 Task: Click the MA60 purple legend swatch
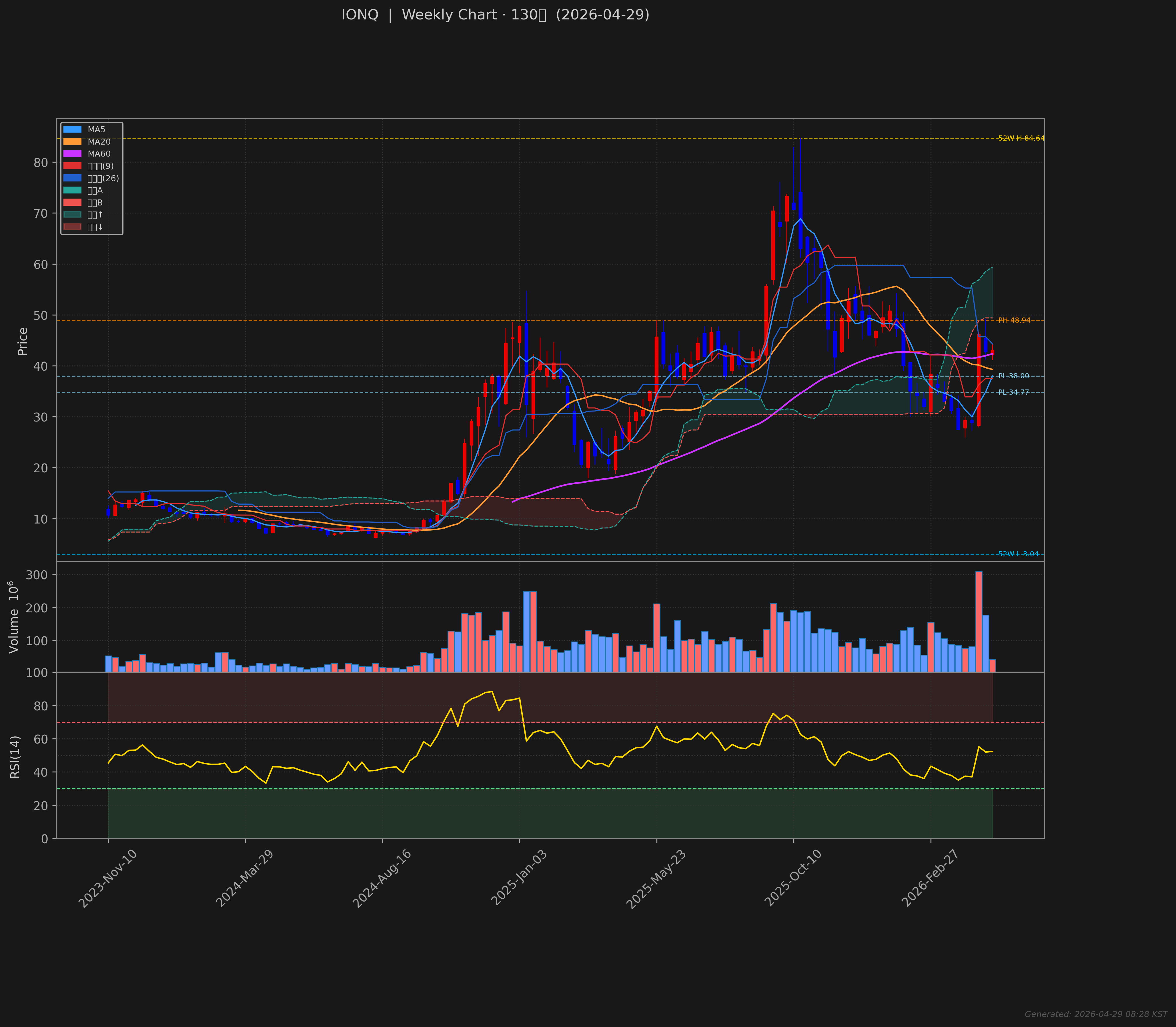tap(72, 153)
